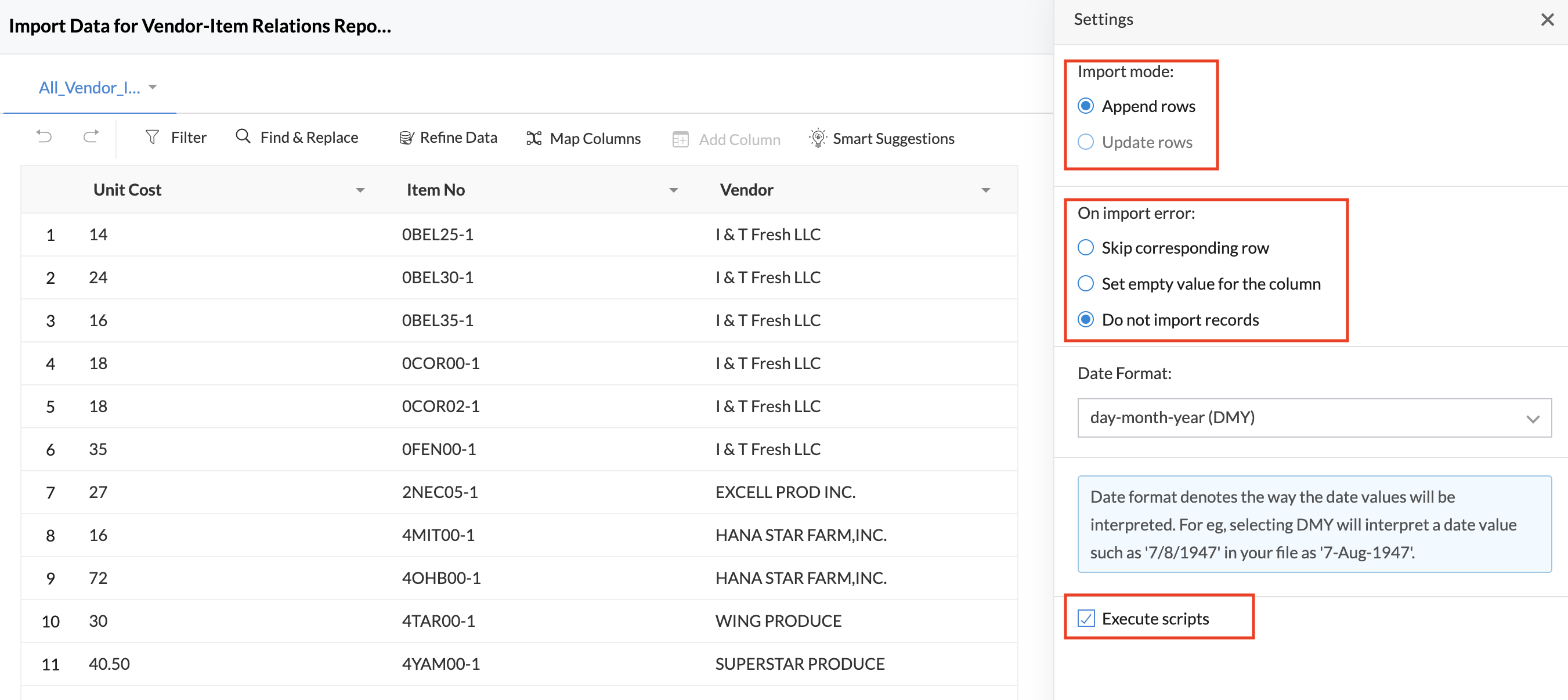Click the SUPERSTAR PRODUCE vendor cell
The height and width of the screenshot is (700, 1568).
[800, 663]
